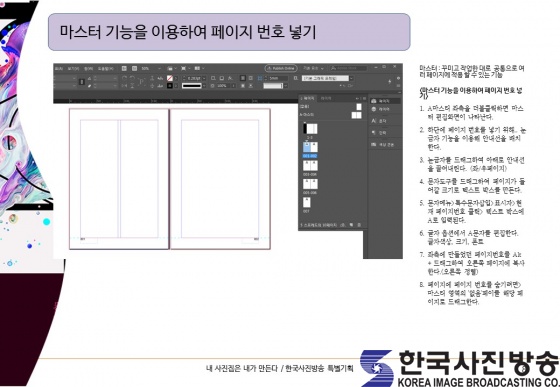Select the 003-004 spread thumbnail

[x=310, y=166]
